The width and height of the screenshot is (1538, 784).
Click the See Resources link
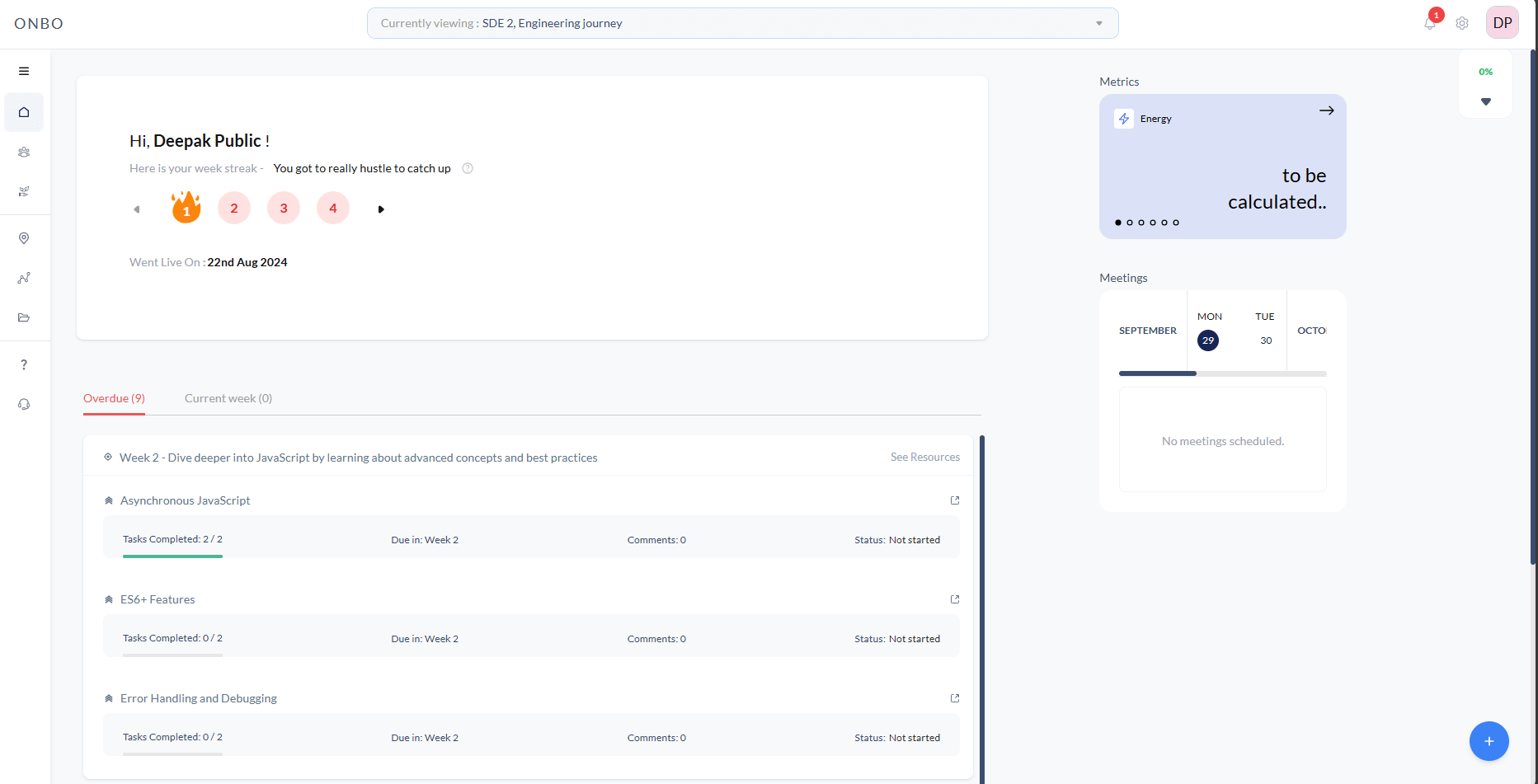(x=924, y=457)
